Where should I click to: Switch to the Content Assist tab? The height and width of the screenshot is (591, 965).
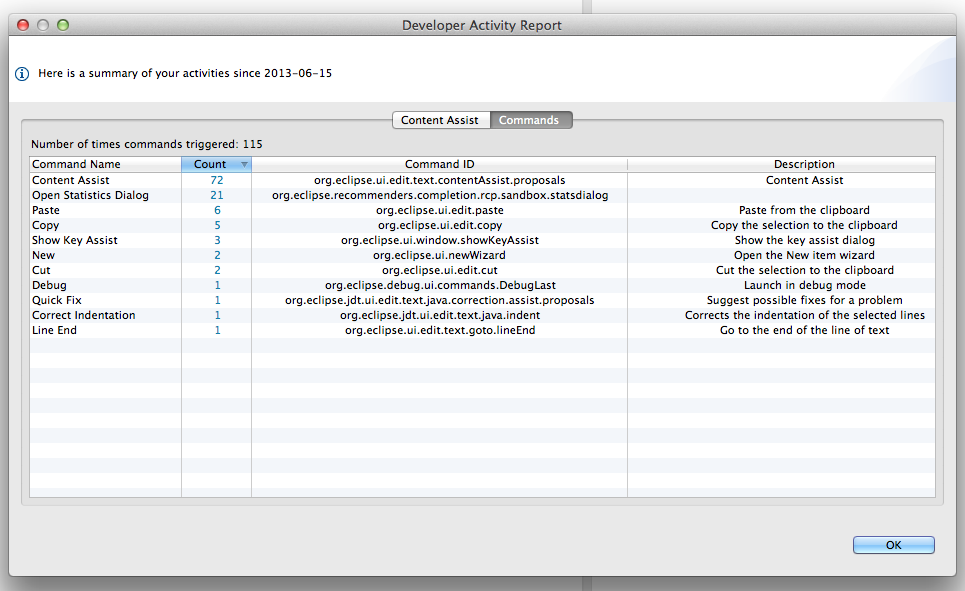[x=440, y=120]
